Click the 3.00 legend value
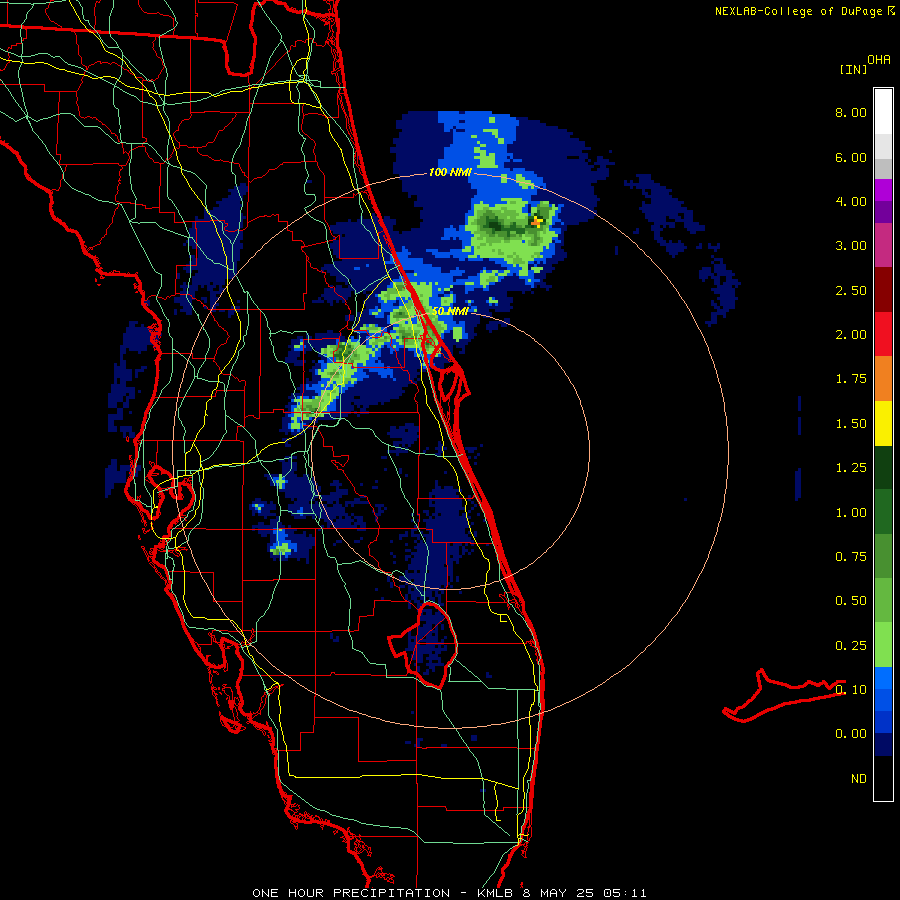This screenshot has width=900, height=900. point(851,246)
